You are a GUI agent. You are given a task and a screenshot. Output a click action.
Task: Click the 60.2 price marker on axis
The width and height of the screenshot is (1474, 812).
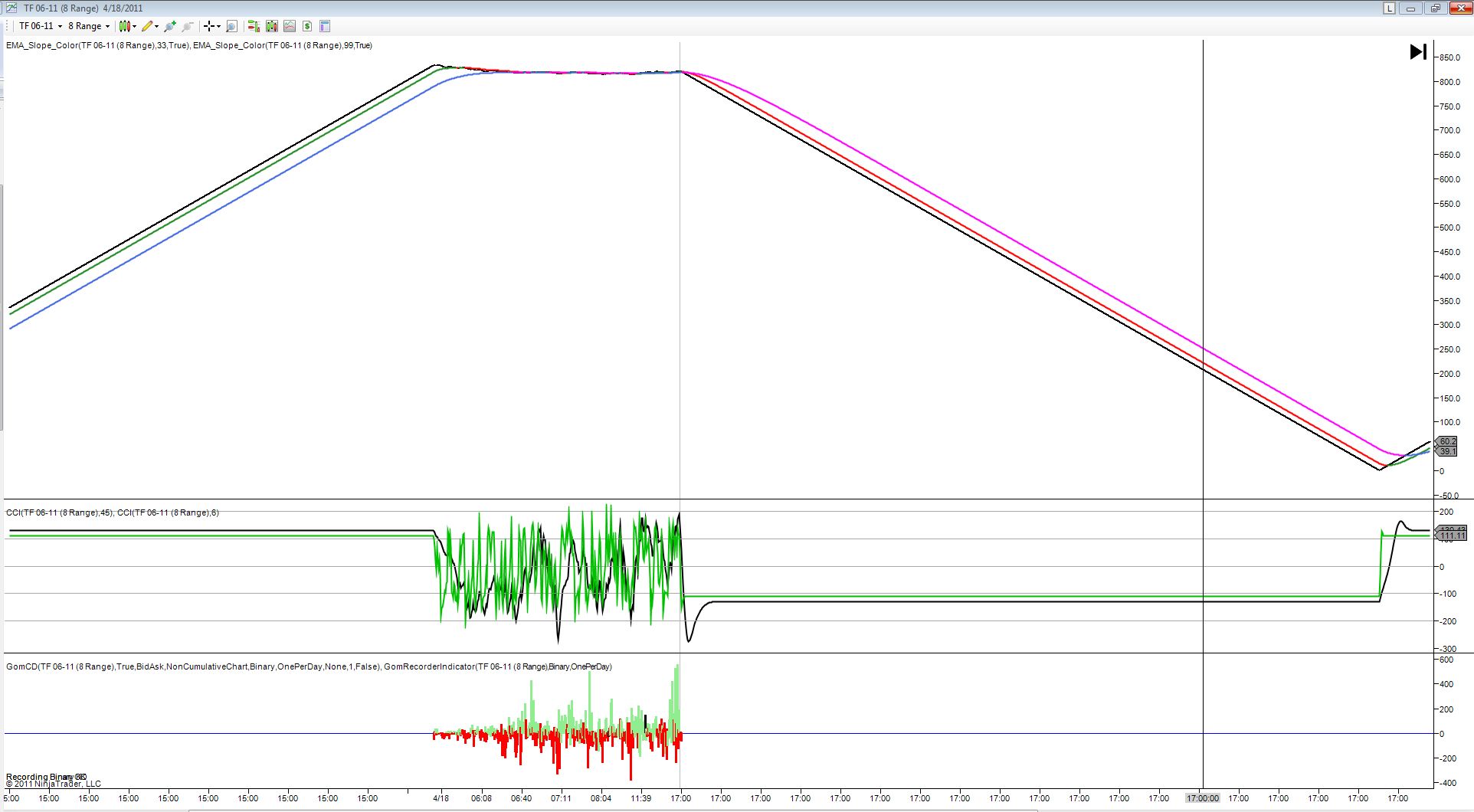click(1446, 442)
